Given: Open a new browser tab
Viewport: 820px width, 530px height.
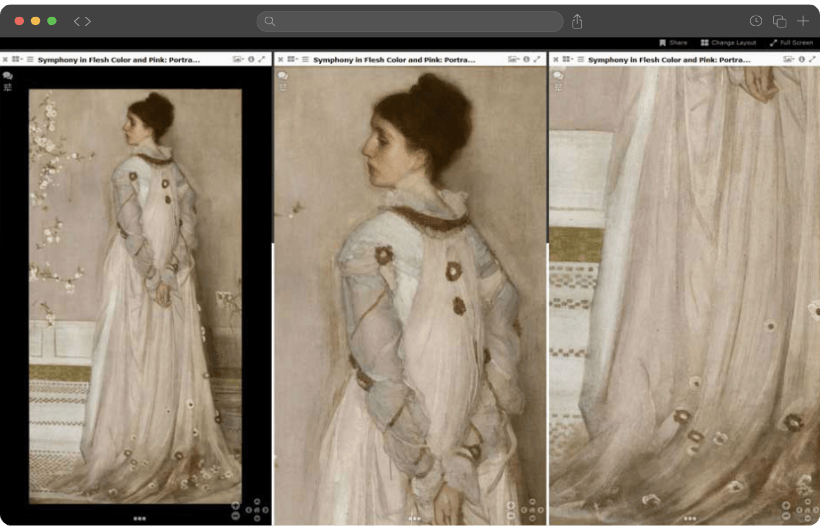Looking at the screenshot, I should [803, 21].
